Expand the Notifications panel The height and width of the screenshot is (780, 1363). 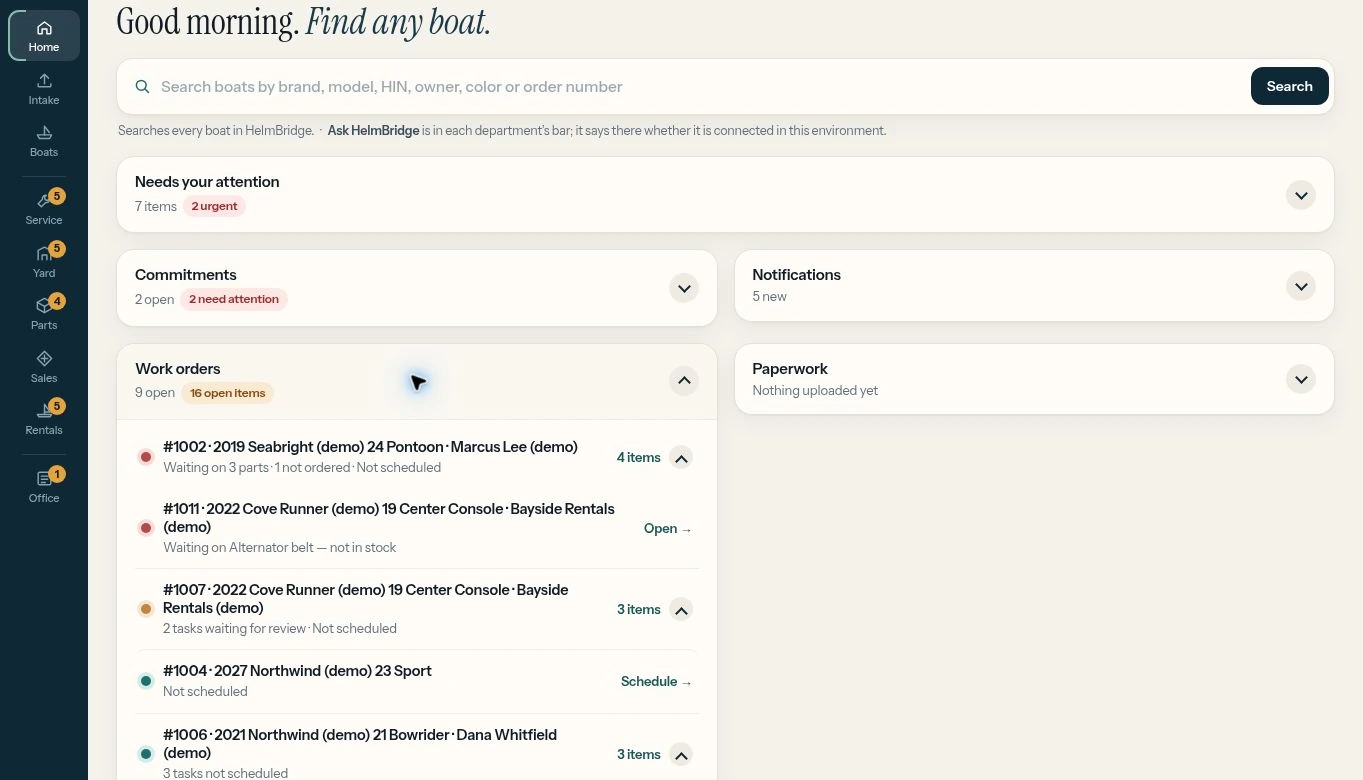[1301, 287]
